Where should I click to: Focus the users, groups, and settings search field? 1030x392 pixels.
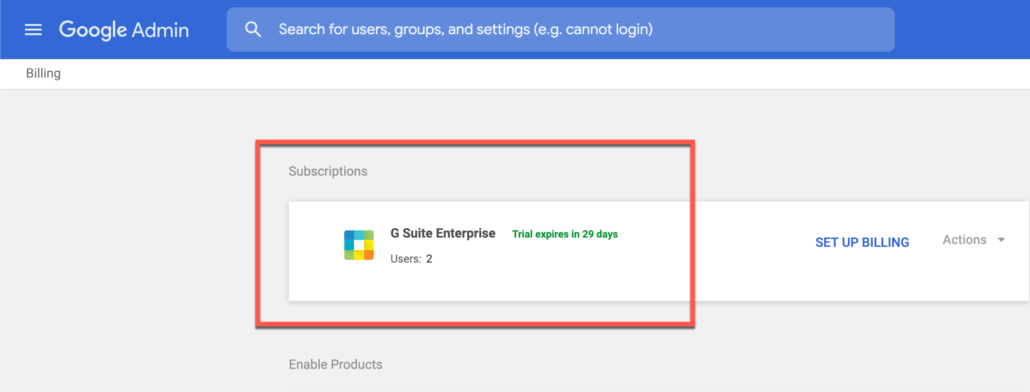pos(560,30)
